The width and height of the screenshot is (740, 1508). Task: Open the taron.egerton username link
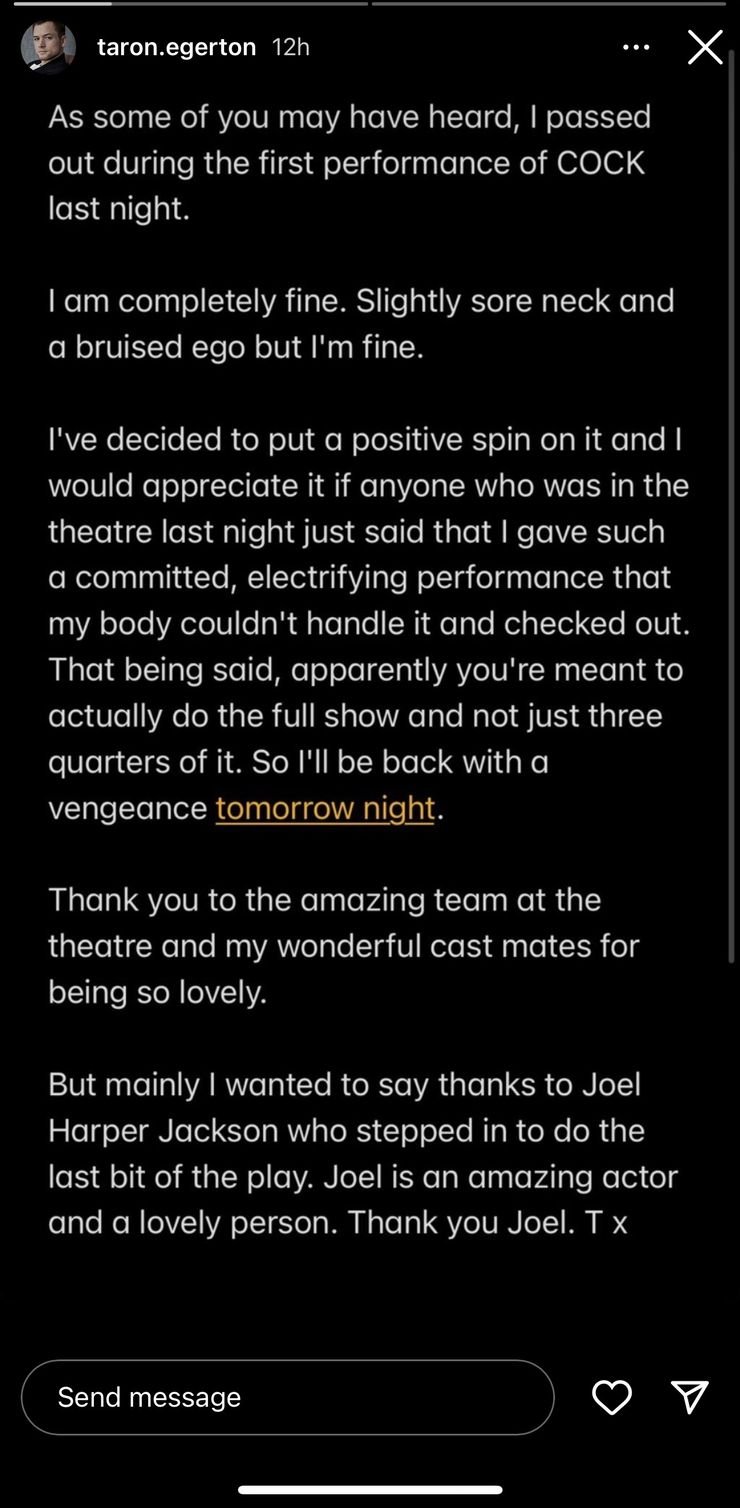coord(176,47)
